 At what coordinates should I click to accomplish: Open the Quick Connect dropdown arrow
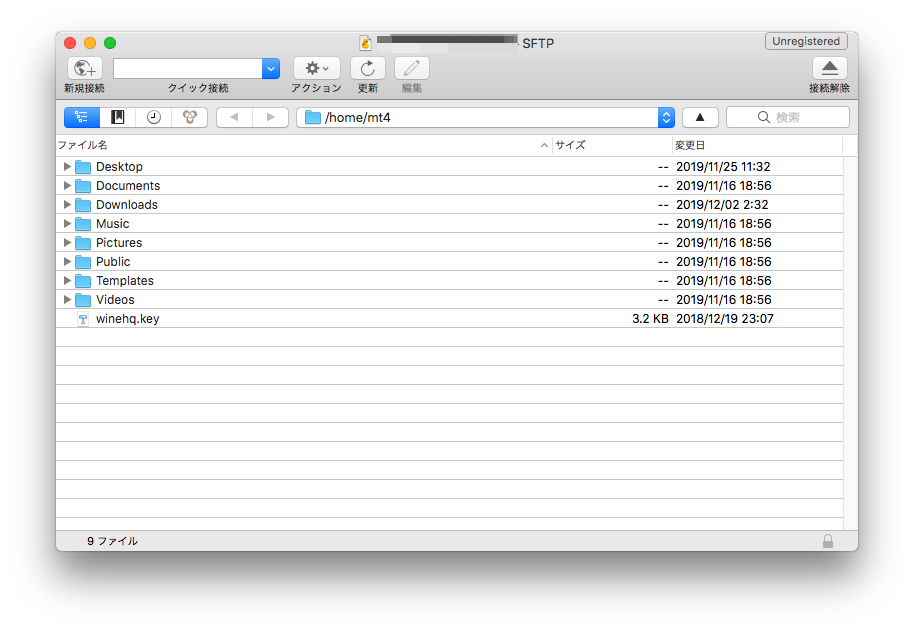click(270, 69)
